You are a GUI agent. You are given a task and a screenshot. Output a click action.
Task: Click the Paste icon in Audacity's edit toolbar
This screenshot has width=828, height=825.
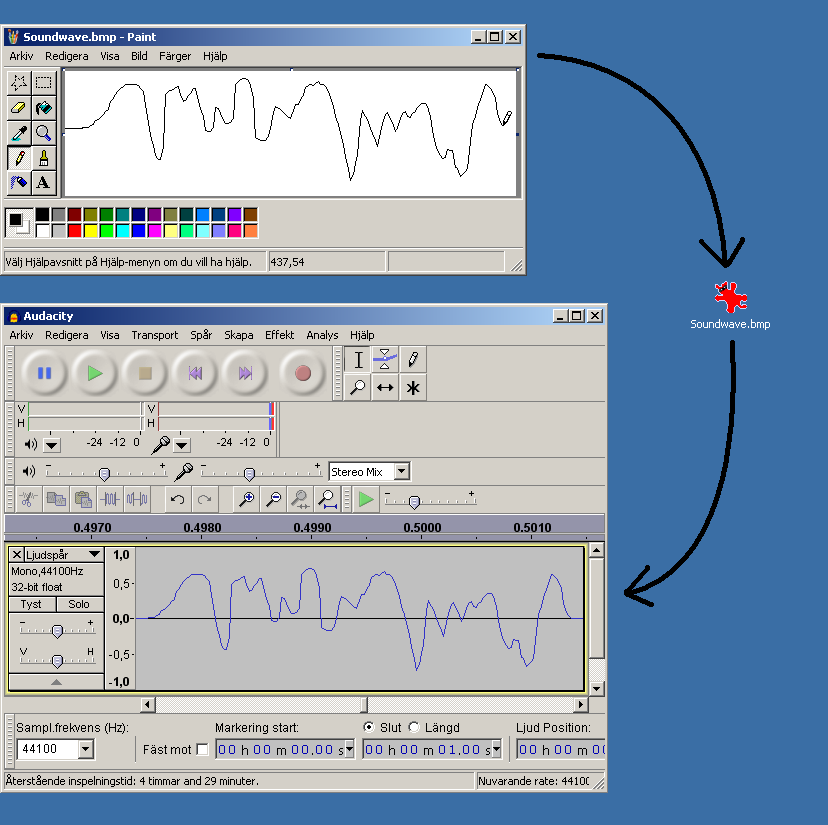[x=83, y=499]
